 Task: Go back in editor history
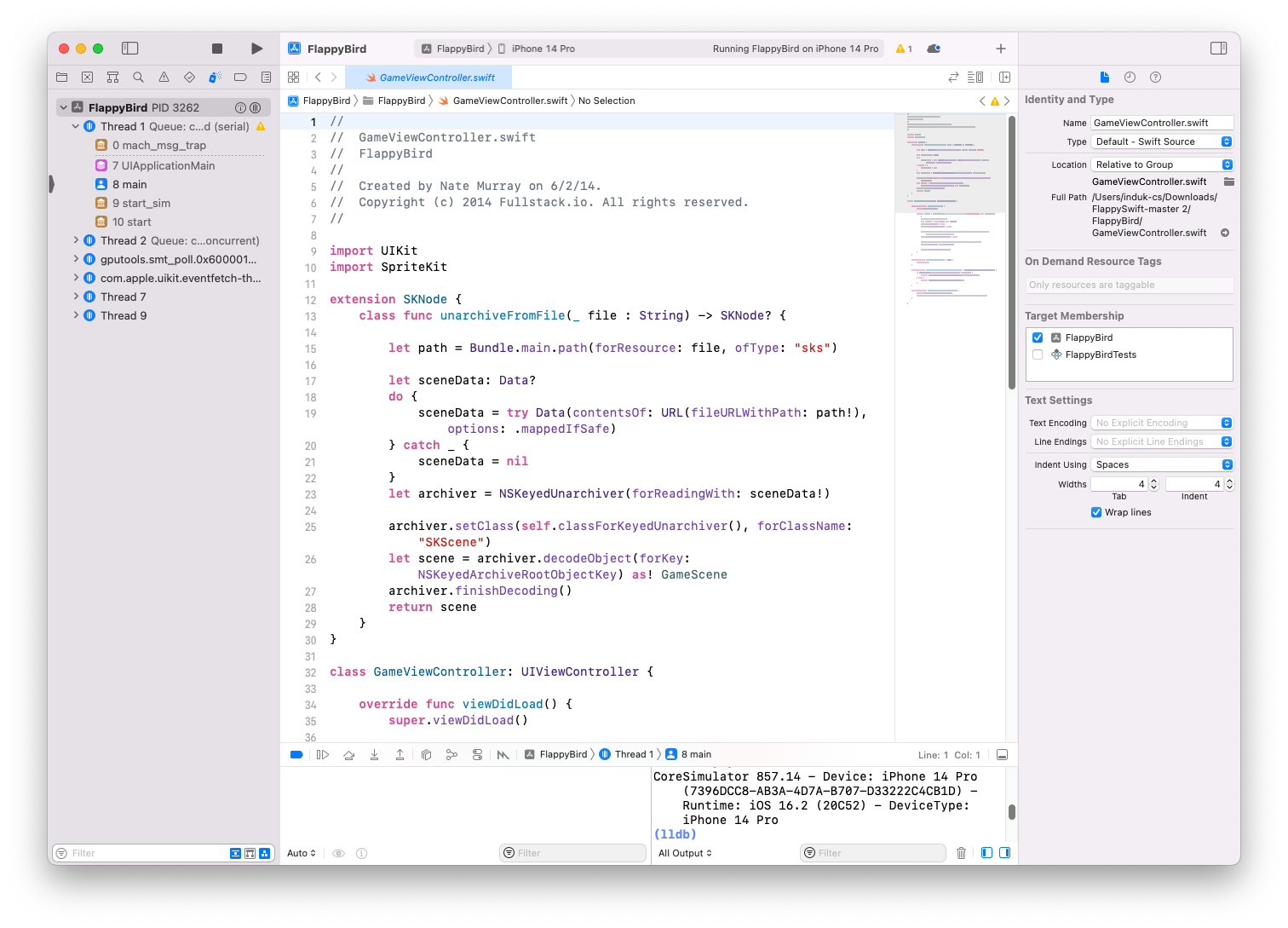click(318, 77)
